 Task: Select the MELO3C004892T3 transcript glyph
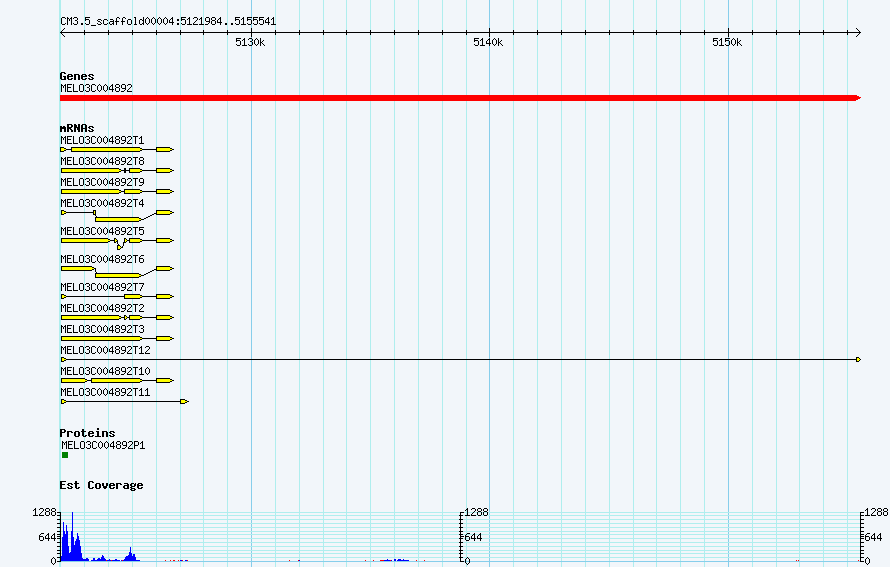coord(117,338)
